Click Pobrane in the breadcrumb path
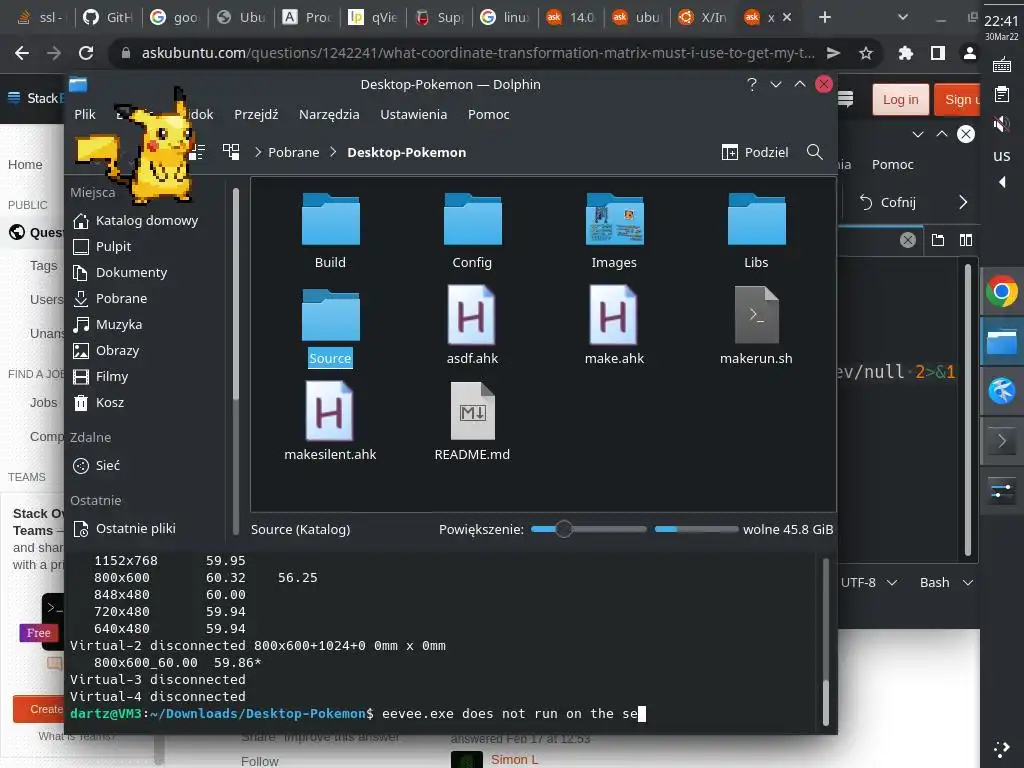The image size is (1024, 768). [294, 152]
